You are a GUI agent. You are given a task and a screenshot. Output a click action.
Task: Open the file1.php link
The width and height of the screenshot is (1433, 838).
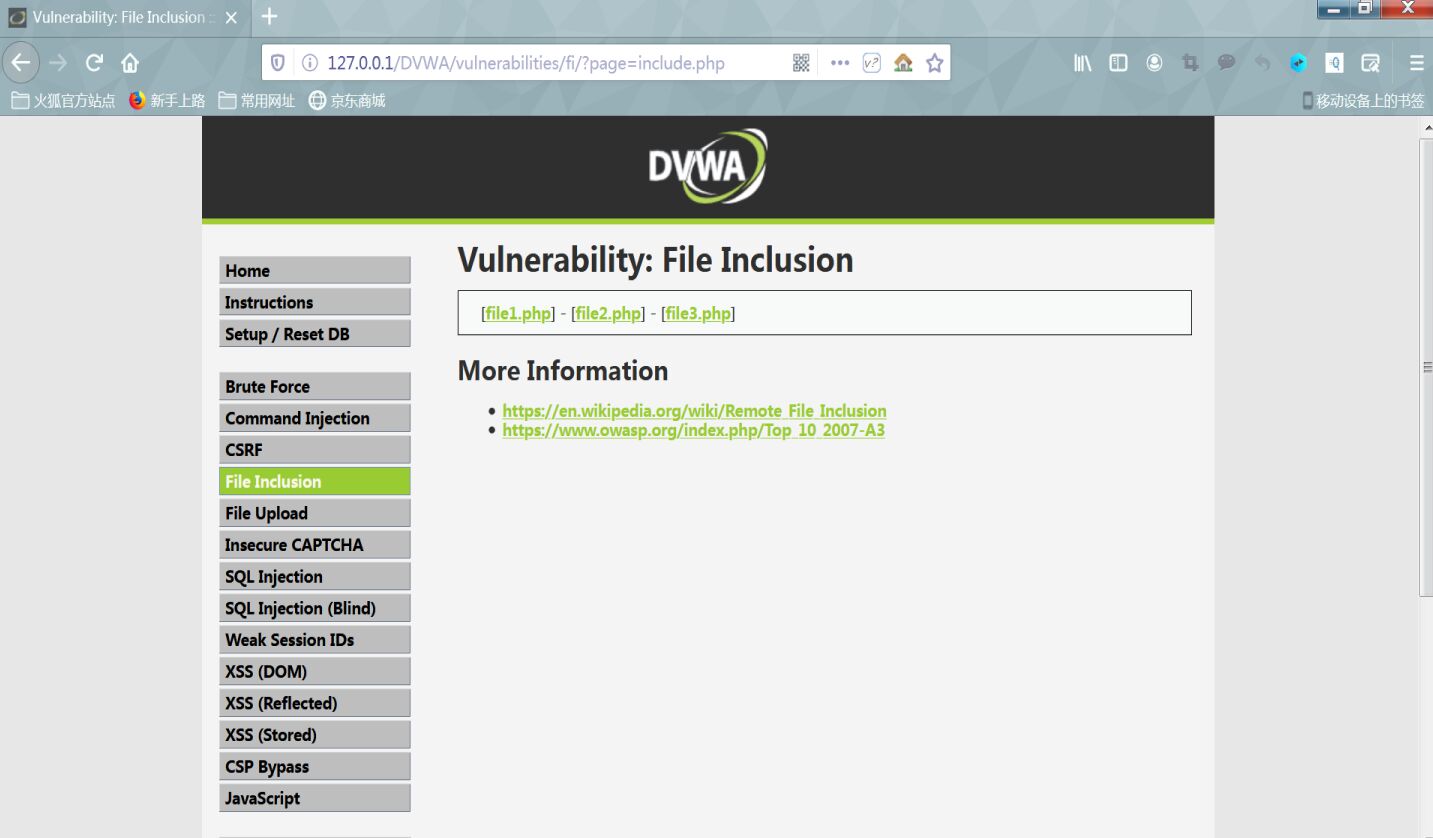[517, 312]
